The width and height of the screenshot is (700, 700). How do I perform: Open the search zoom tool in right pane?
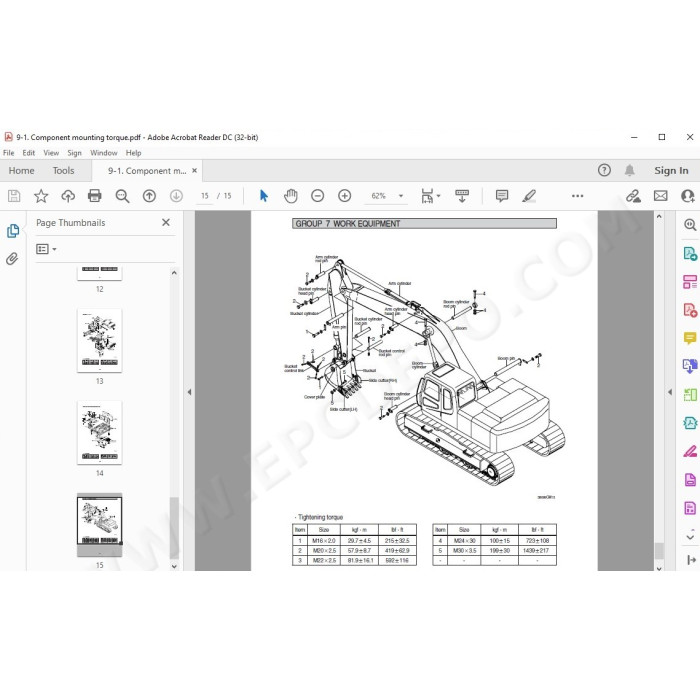690,225
